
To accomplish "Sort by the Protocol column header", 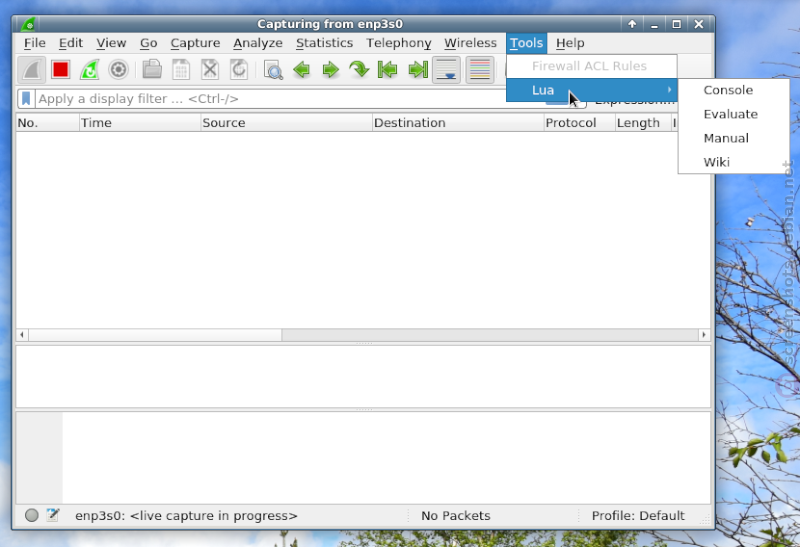I will pyautogui.click(x=580, y=122).
